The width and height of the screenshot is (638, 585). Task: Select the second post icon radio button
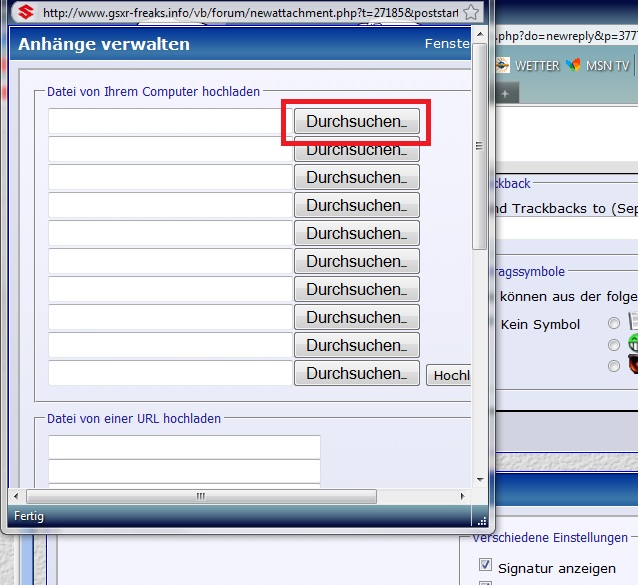614,344
